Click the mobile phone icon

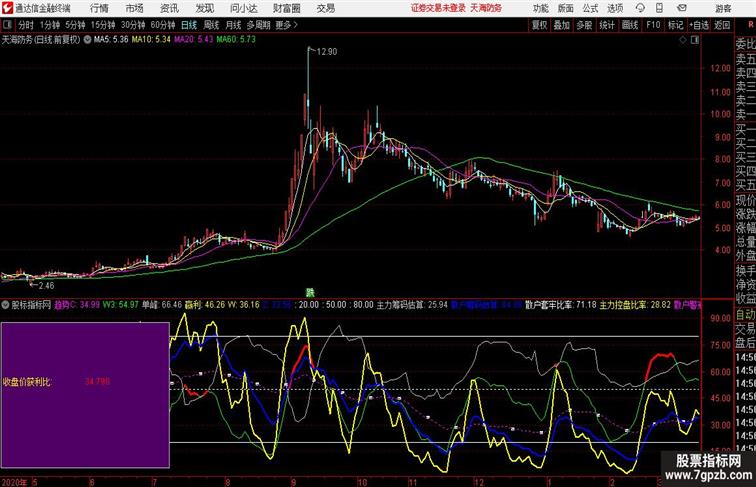pos(659,8)
